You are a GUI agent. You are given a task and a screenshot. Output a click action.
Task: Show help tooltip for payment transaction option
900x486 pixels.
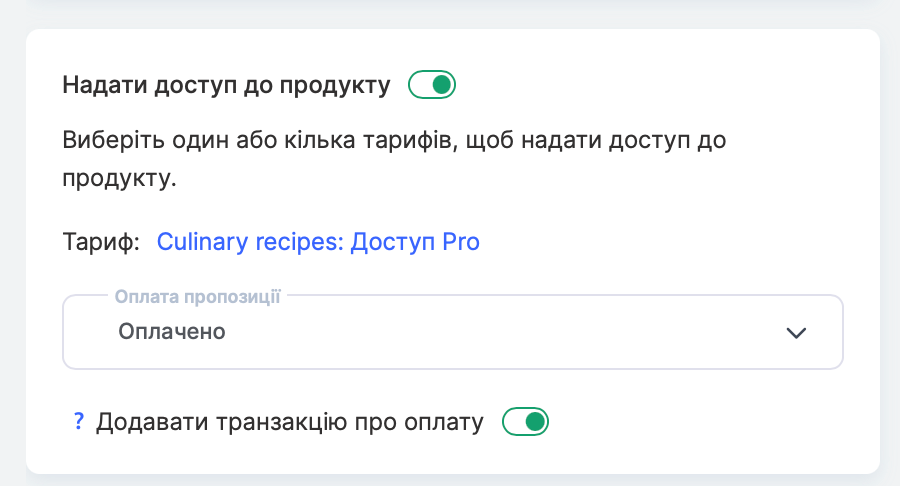[79, 421]
